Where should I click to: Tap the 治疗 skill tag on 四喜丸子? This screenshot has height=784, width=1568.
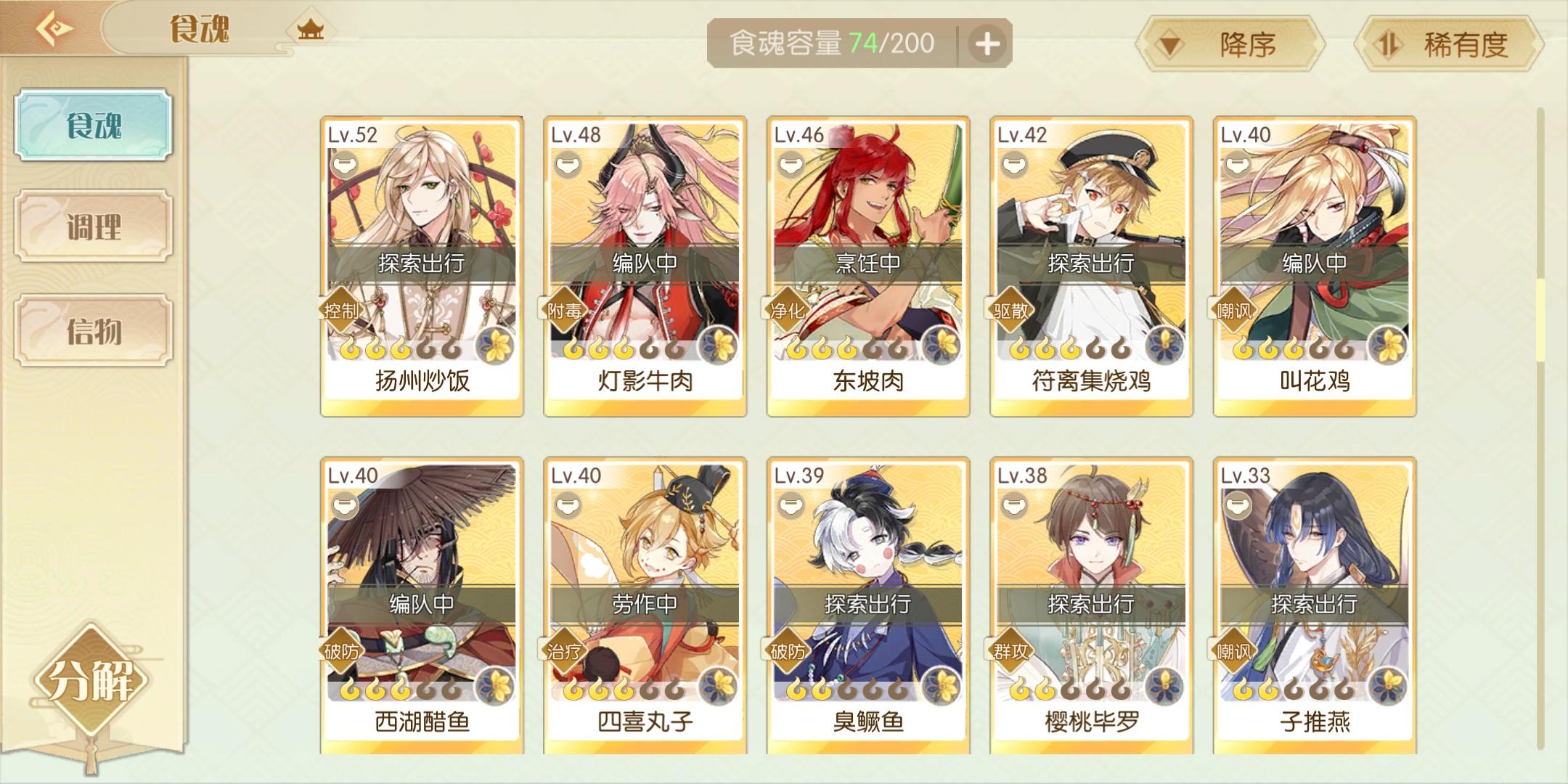pyautogui.click(x=564, y=652)
